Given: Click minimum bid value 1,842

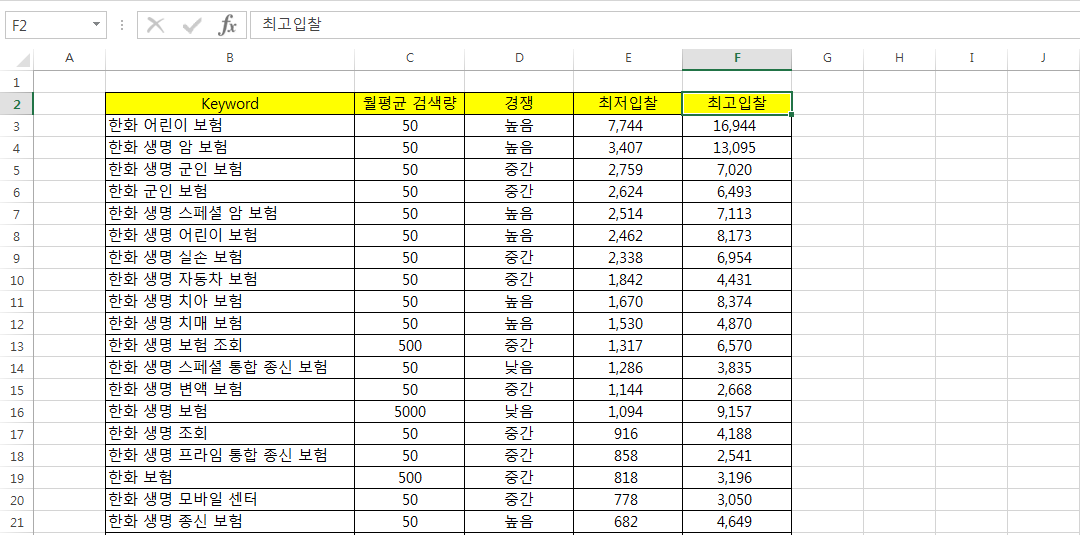Looking at the screenshot, I should coord(628,280).
